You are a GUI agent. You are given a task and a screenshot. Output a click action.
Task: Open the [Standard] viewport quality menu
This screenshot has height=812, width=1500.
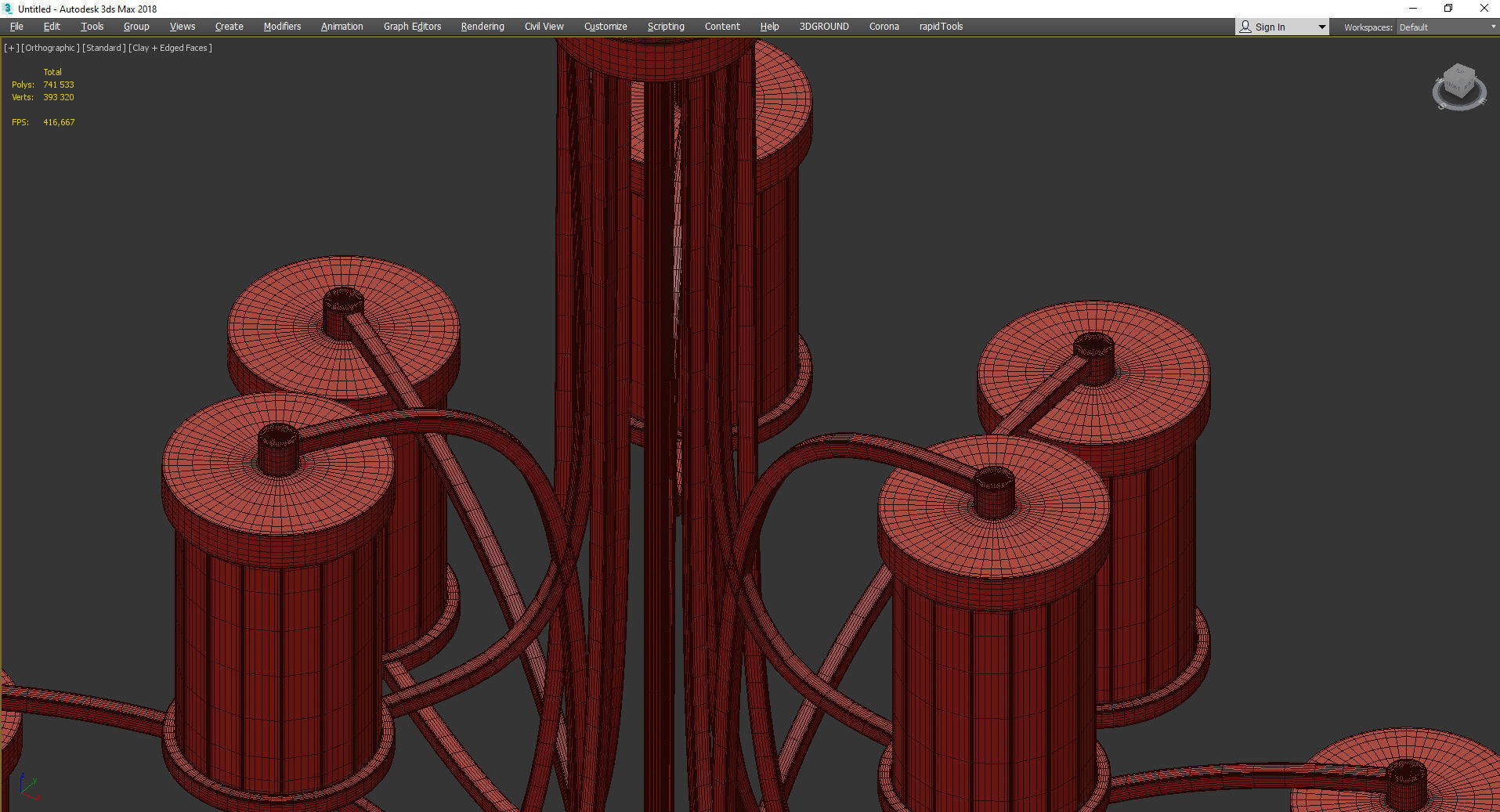click(103, 48)
